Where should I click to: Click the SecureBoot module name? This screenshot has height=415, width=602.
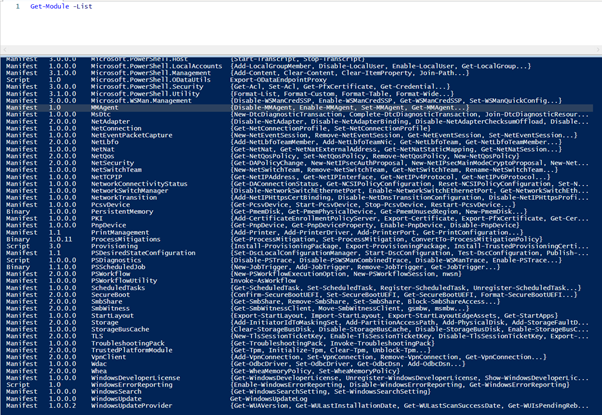pyautogui.click(x=110, y=294)
